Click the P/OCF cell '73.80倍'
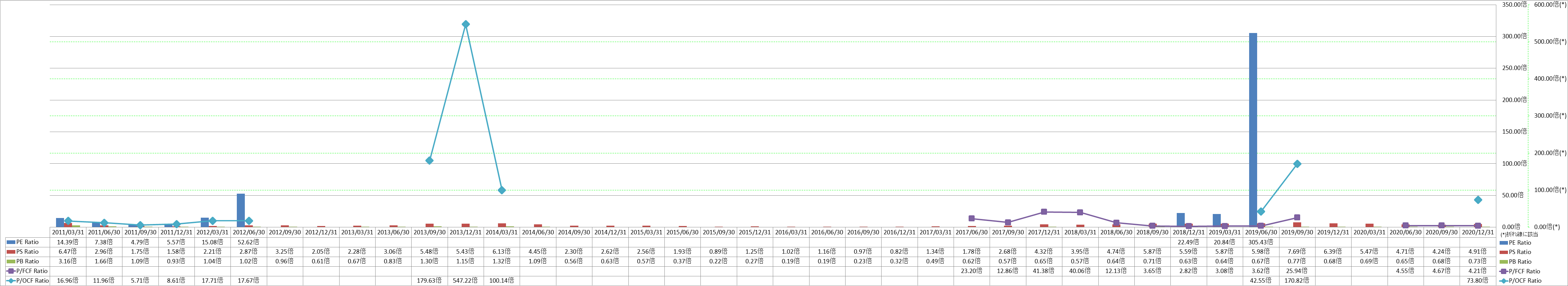Image resolution: width=1568 pixels, height=286 pixels. (x=1478, y=281)
